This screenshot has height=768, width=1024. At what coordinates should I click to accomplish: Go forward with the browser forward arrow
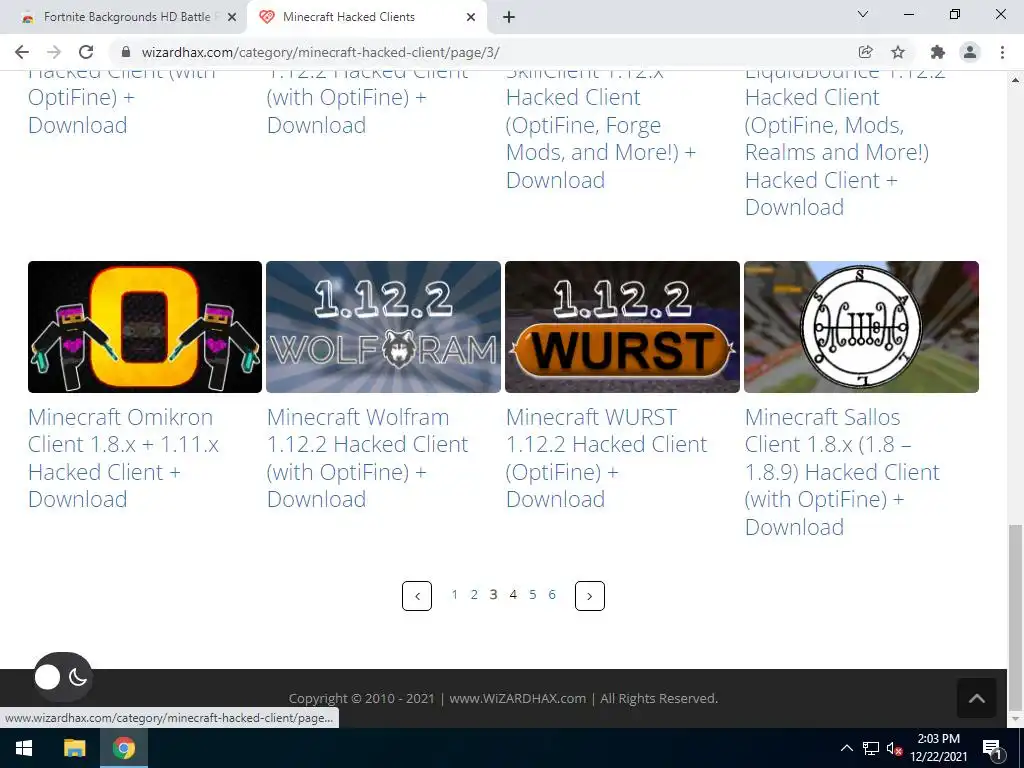(54, 52)
